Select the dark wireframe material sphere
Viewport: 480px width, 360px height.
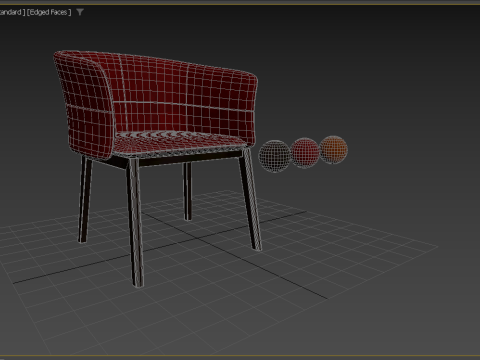(275, 156)
